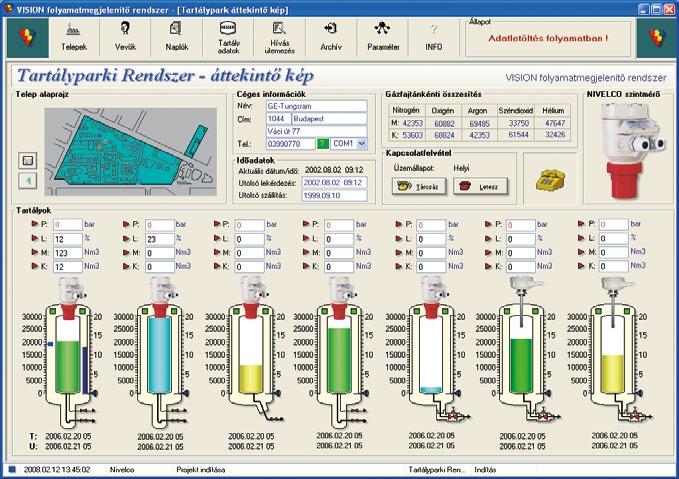Click the second tank with cyan fill

click(159, 355)
